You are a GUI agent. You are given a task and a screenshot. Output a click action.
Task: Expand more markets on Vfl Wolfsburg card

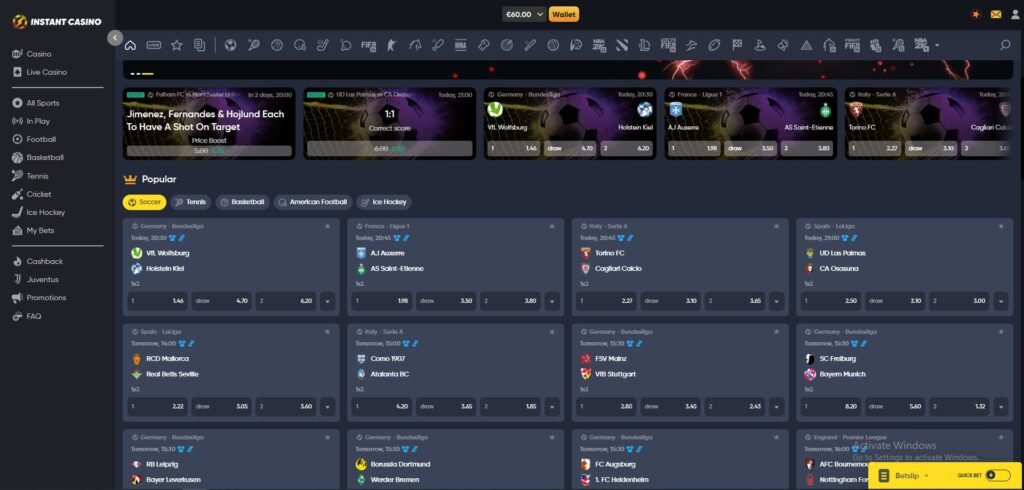click(327, 301)
